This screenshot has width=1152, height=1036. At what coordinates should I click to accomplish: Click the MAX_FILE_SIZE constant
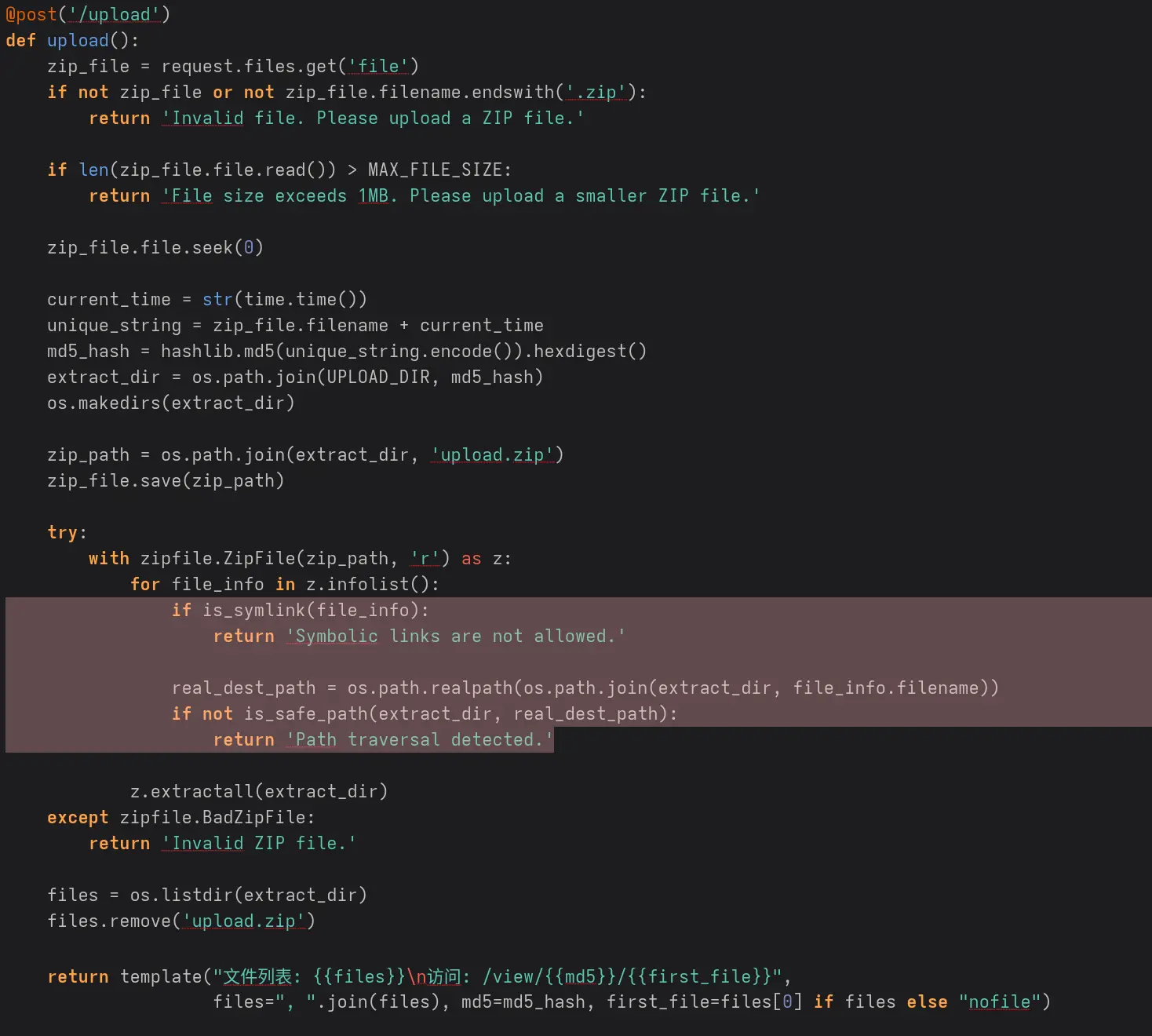[438, 170]
